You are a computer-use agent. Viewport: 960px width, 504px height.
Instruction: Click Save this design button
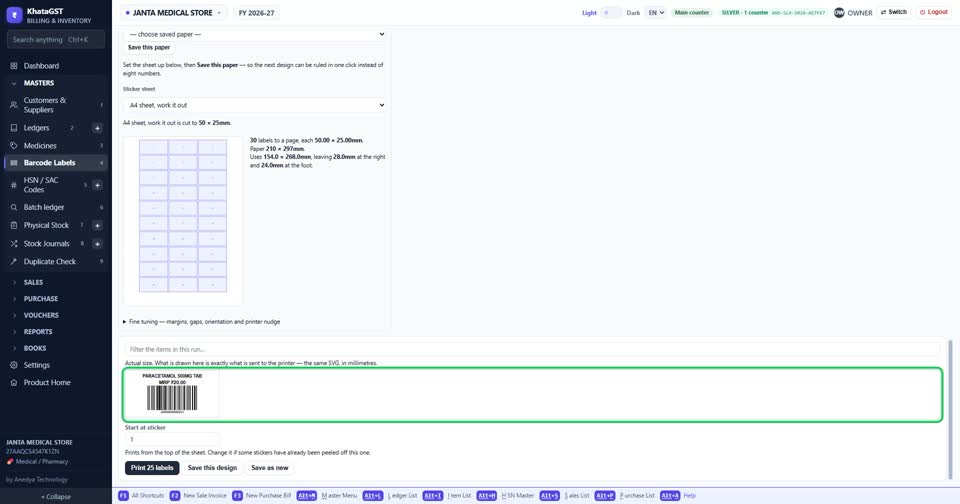212,468
